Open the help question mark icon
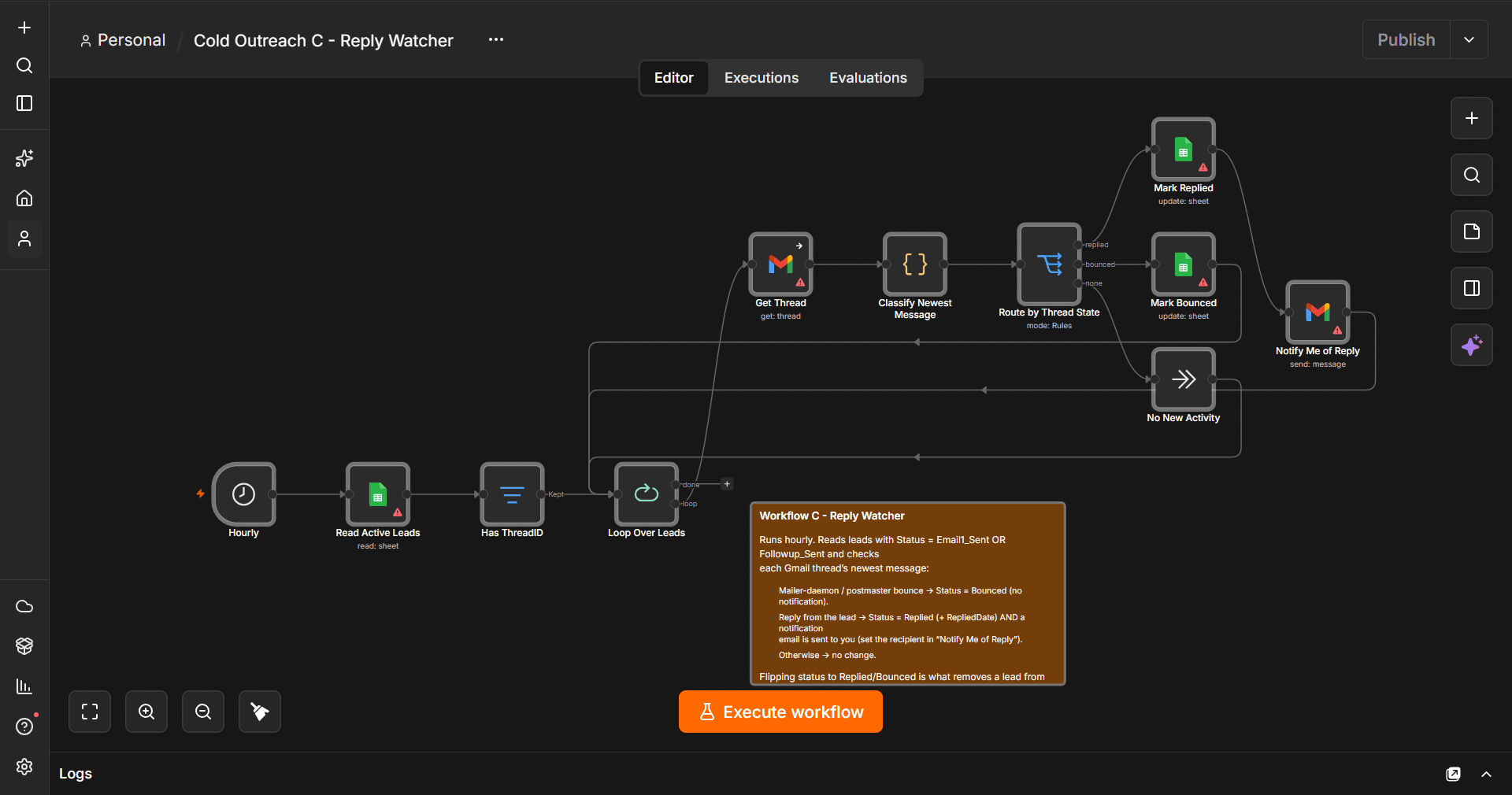Image resolution: width=1512 pixels, height=795 pixels. (x=24, y=727)
